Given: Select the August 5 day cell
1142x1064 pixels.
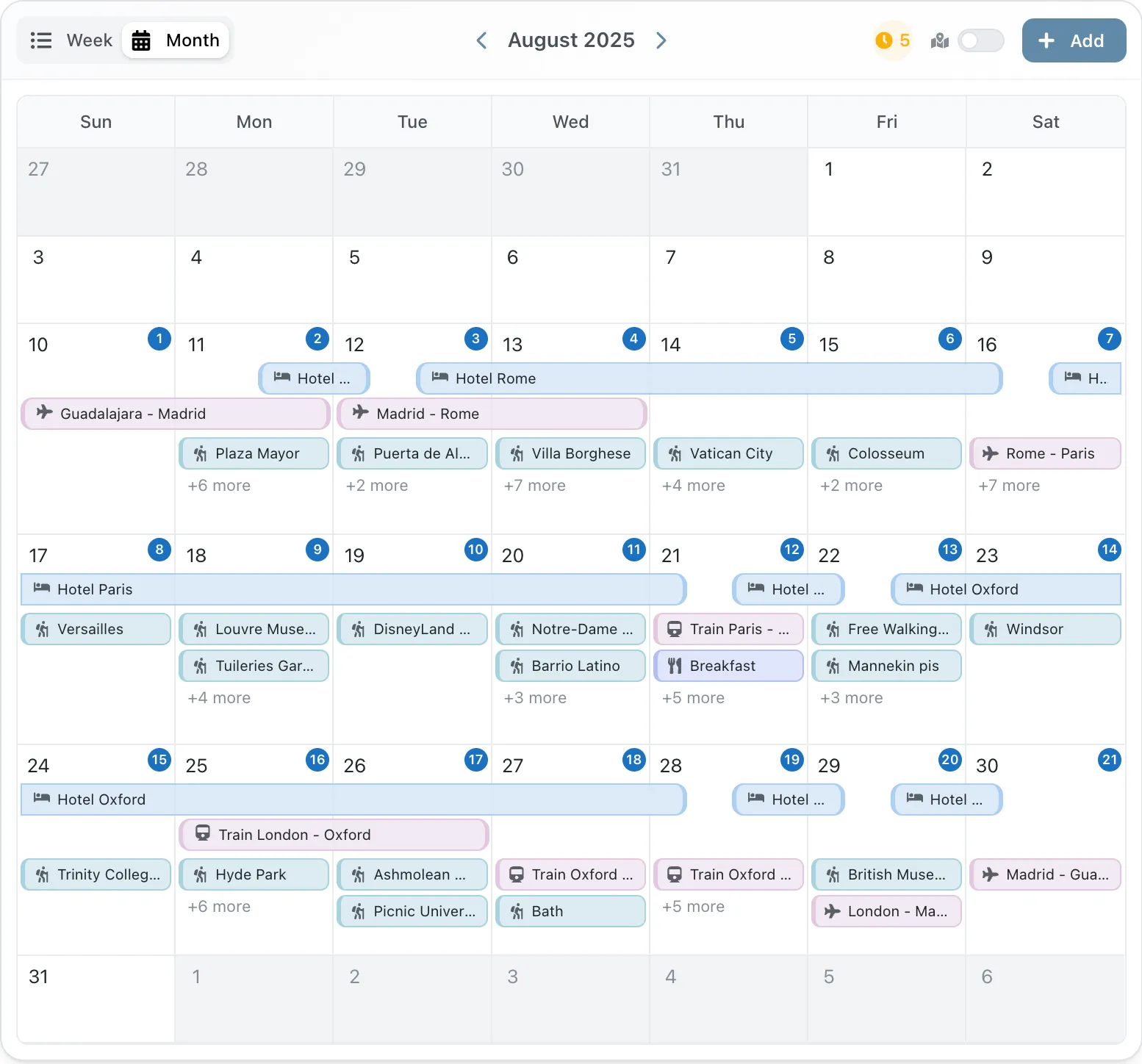Looking at the screenshot, I should 412,279.
